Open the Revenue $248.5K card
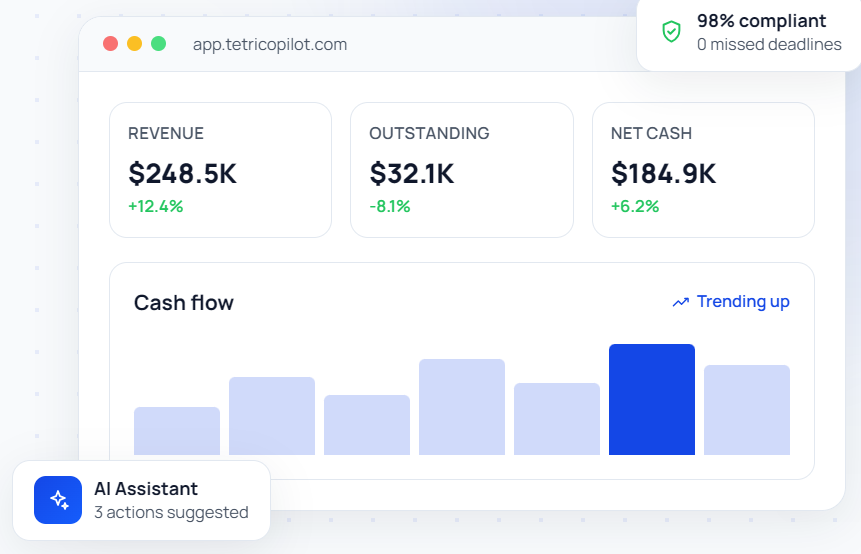Screen dimensions: 861x554 (x=220, y=170)
